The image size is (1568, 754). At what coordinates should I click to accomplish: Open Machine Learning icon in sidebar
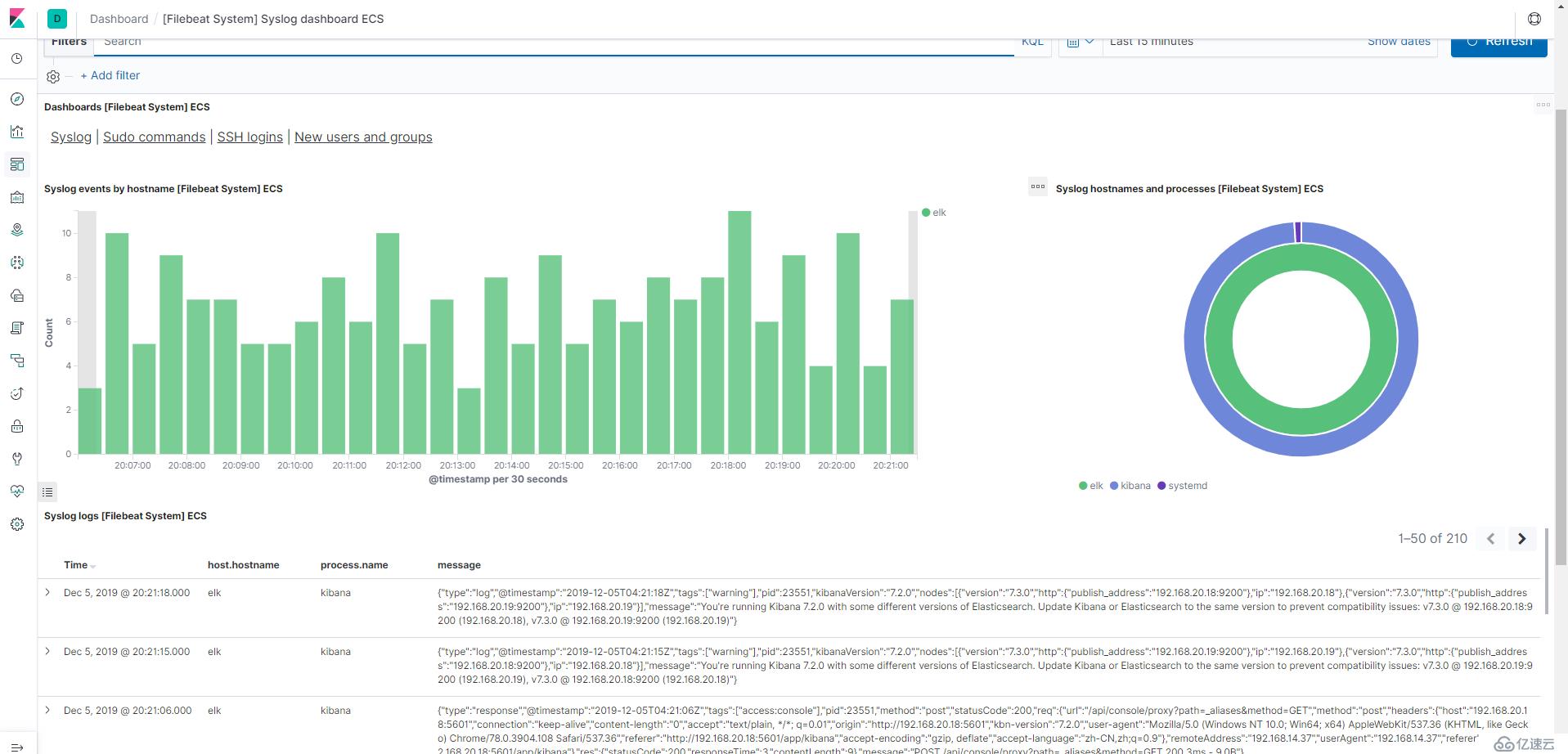click(x=17, y=263)
